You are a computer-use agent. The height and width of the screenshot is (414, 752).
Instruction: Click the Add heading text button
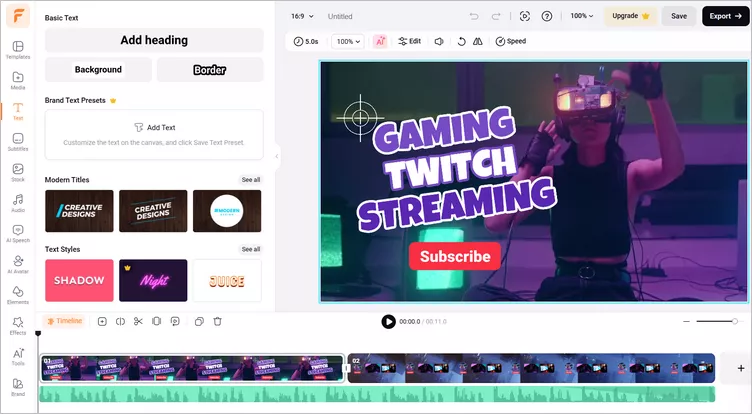[x=154, y=40]
